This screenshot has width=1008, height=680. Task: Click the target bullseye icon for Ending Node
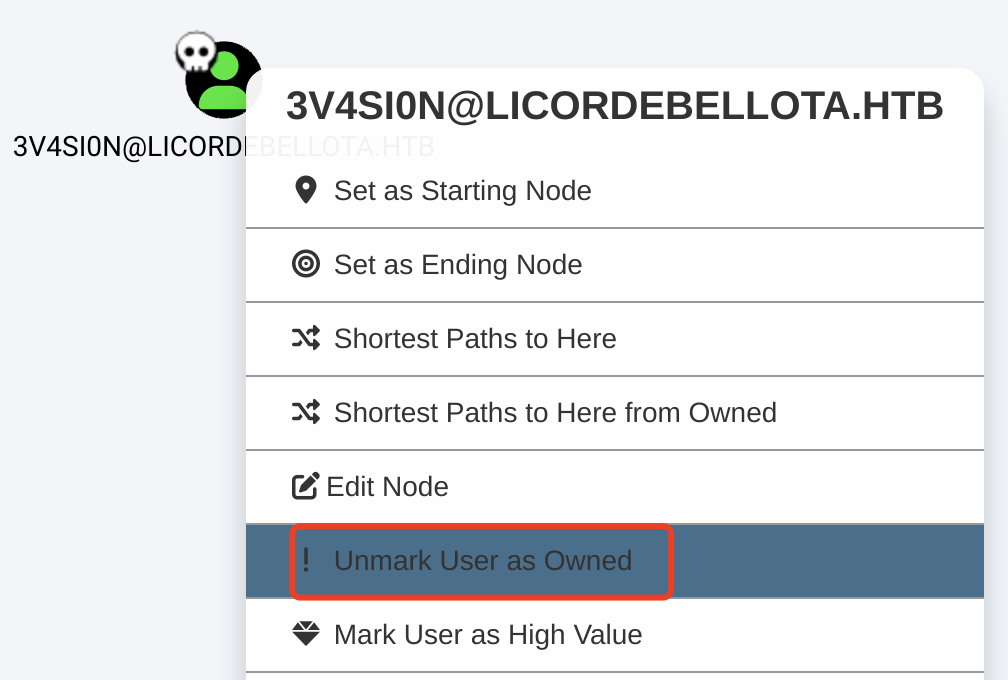pyautogui.click(x=306, y=264)
